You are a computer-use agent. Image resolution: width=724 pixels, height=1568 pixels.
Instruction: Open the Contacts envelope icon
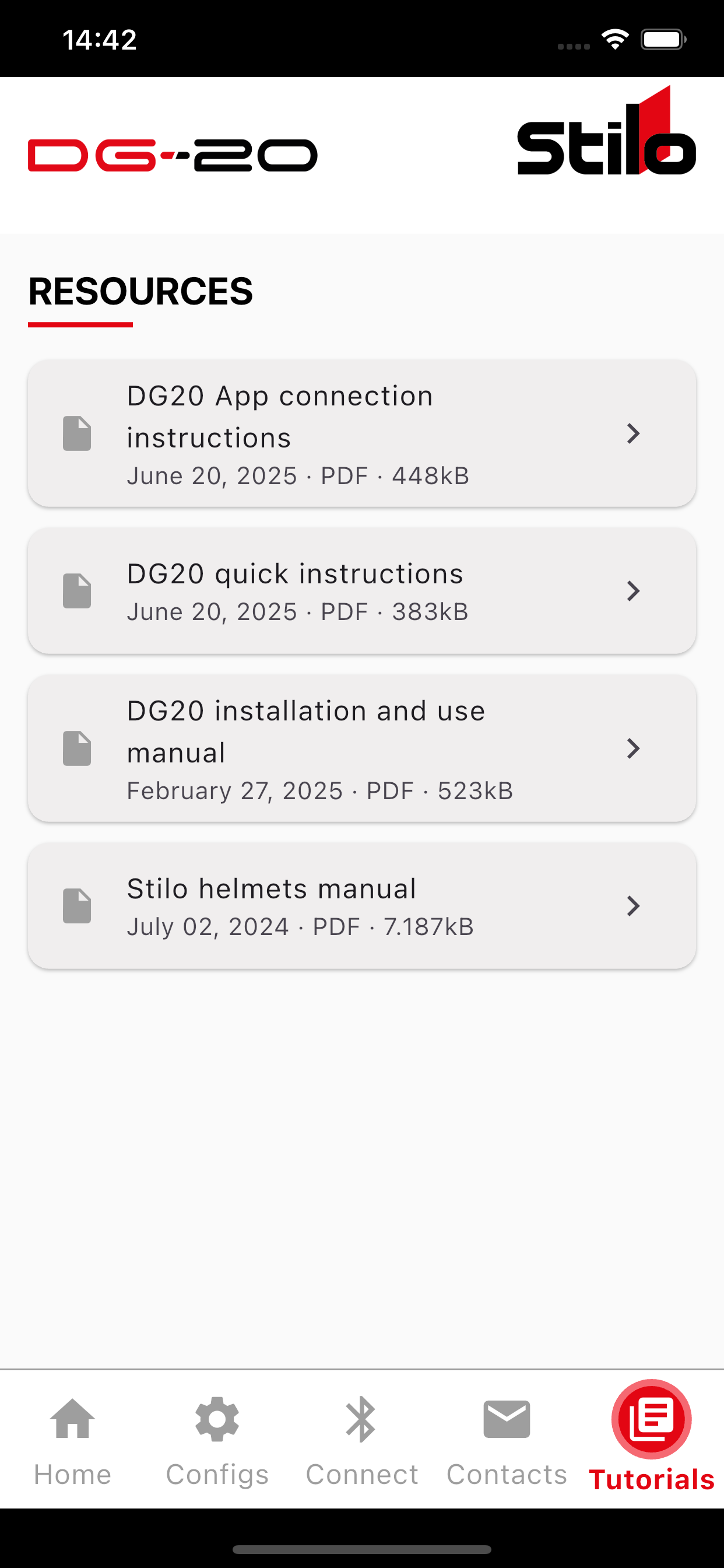click(507, 1419)
